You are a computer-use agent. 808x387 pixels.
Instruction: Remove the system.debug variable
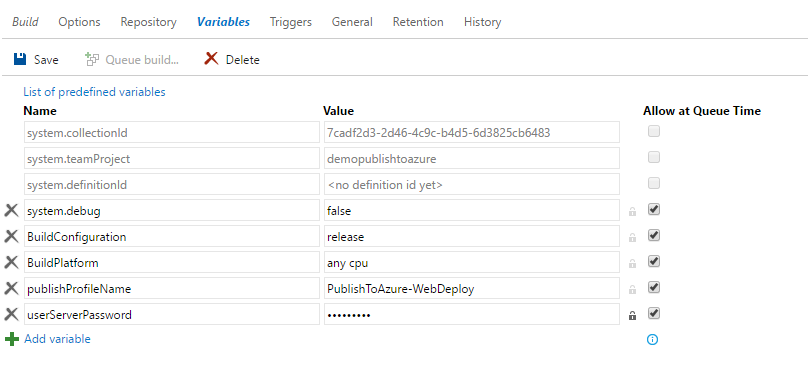coord(11,210)
